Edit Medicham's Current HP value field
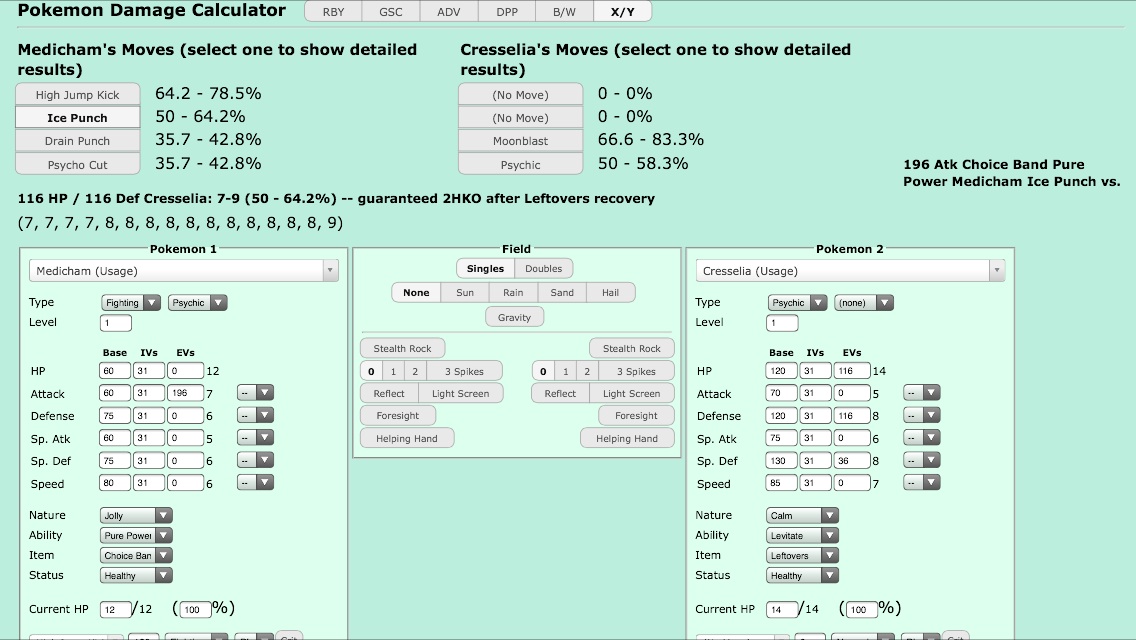This screenshot has width=1136, height=640. pos(116,609)
